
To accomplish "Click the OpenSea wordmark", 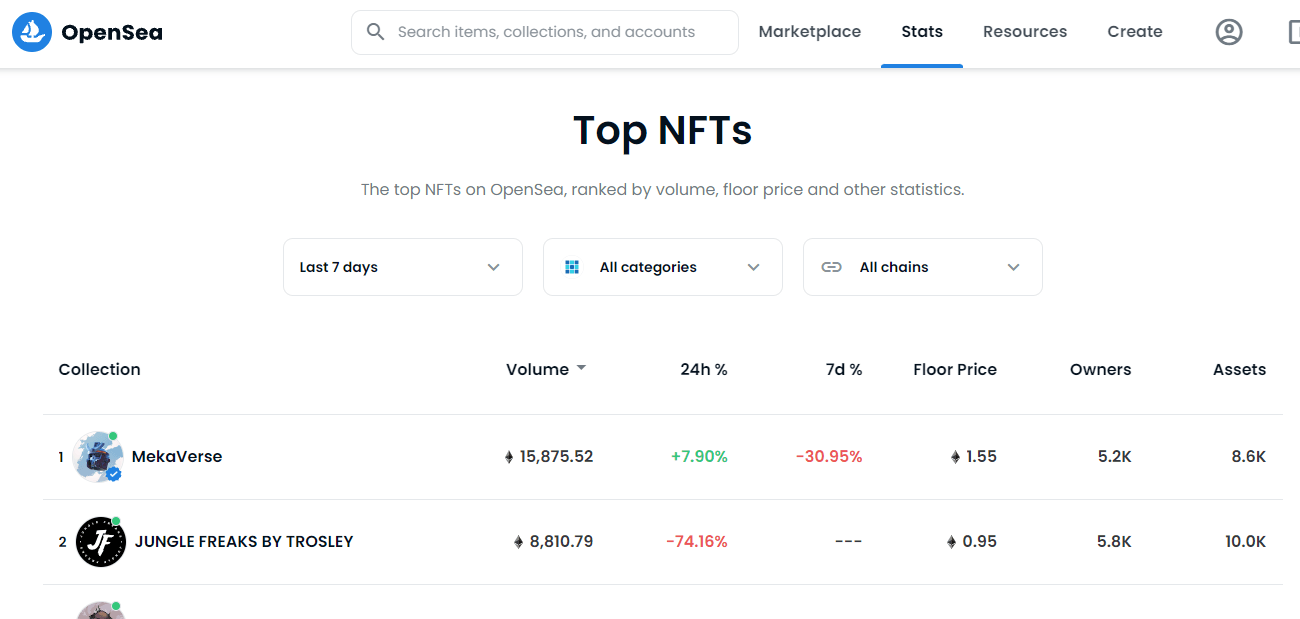I will [x=112, y=32].
